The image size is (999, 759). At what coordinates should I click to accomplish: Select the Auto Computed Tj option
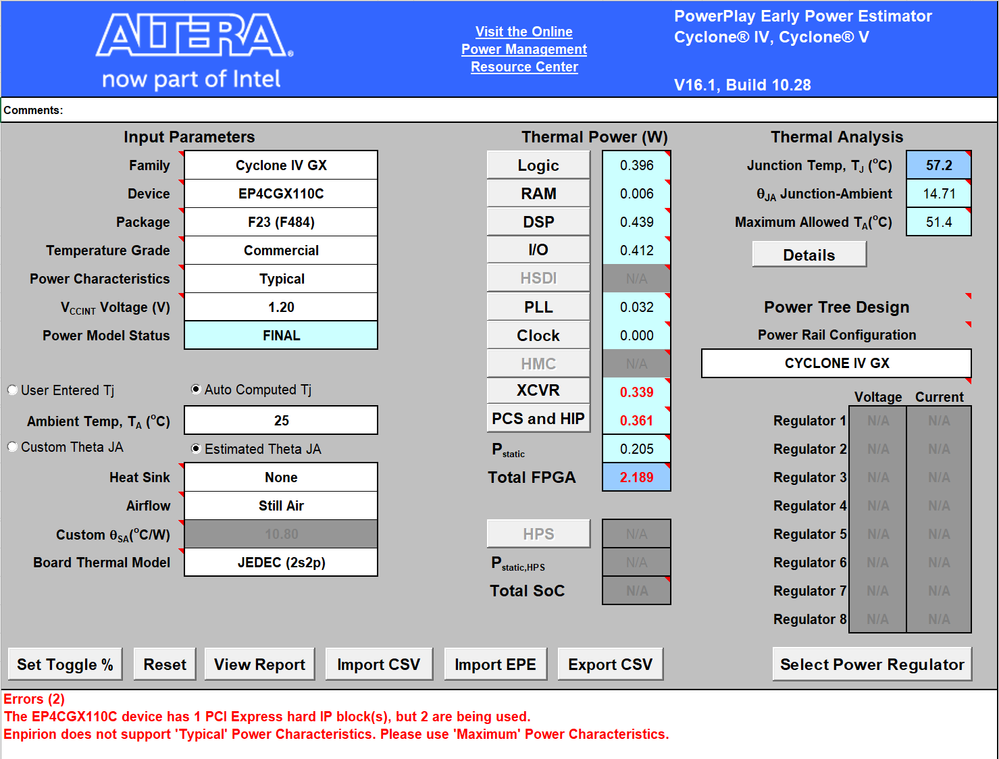coord(196,389)
